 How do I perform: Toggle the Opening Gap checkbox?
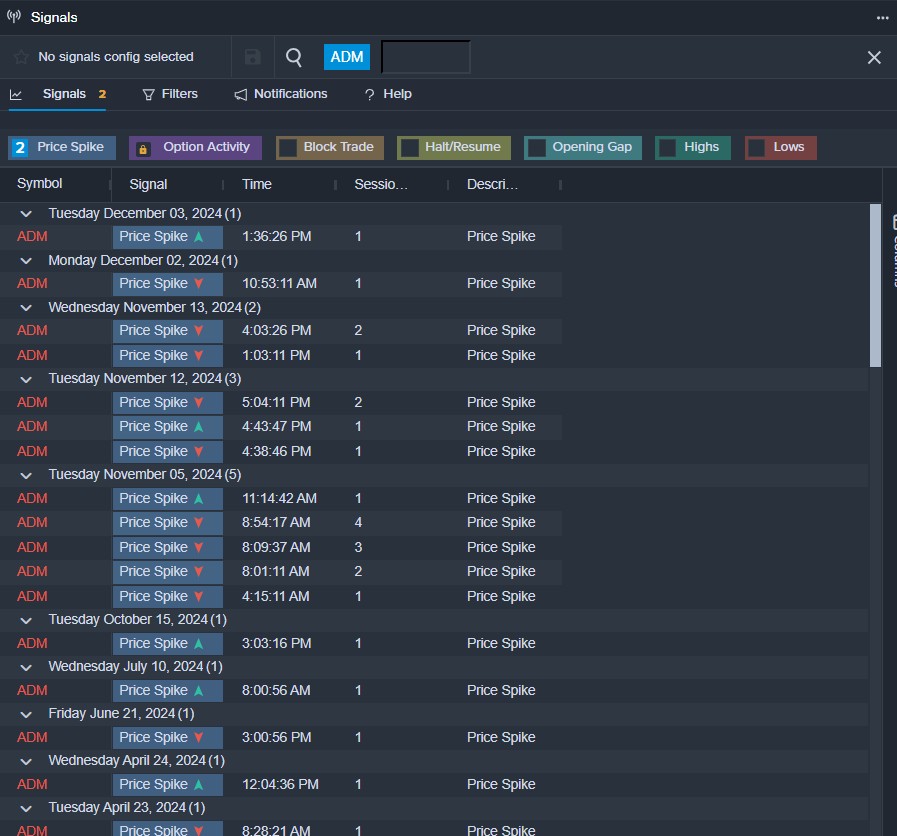pyautogui.click(x=537, y=148)
